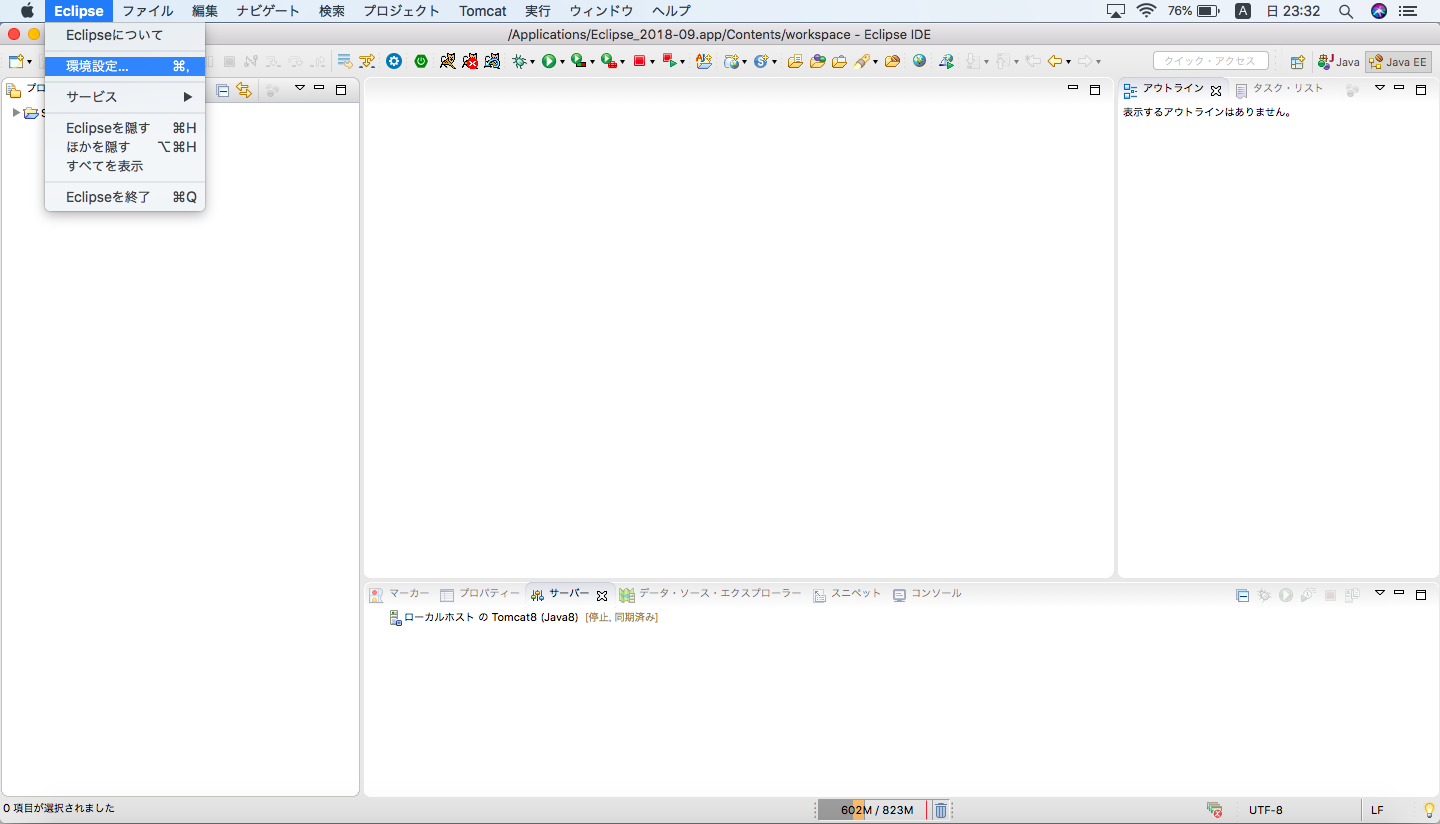Open macOS Spotlight search icon
This screenshot has height=824, width=1440.
pos(1346,11)
